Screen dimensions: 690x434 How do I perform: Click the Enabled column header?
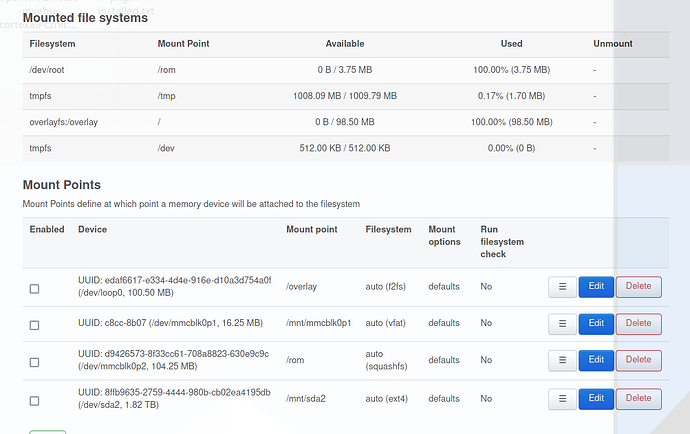point(47,229)
